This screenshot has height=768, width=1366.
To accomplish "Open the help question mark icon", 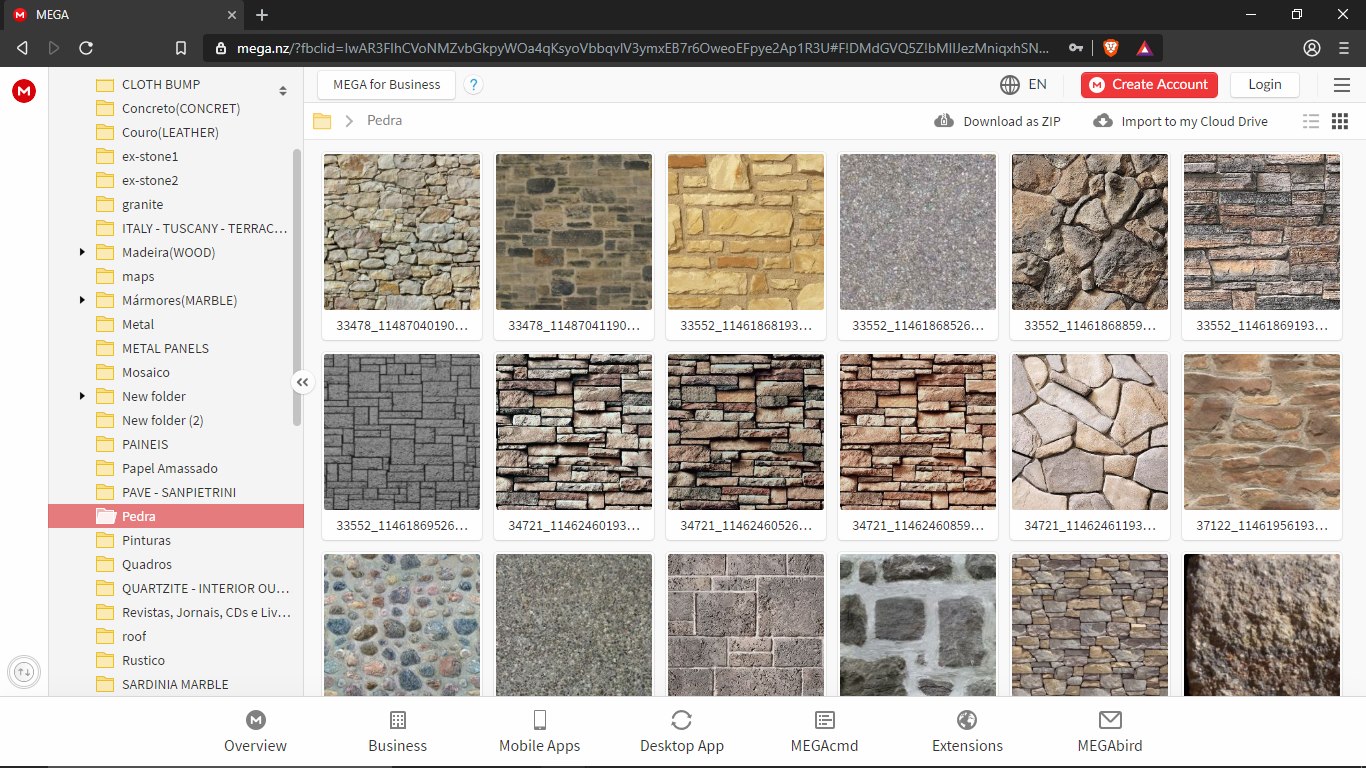I will click(x=473, y=85).
